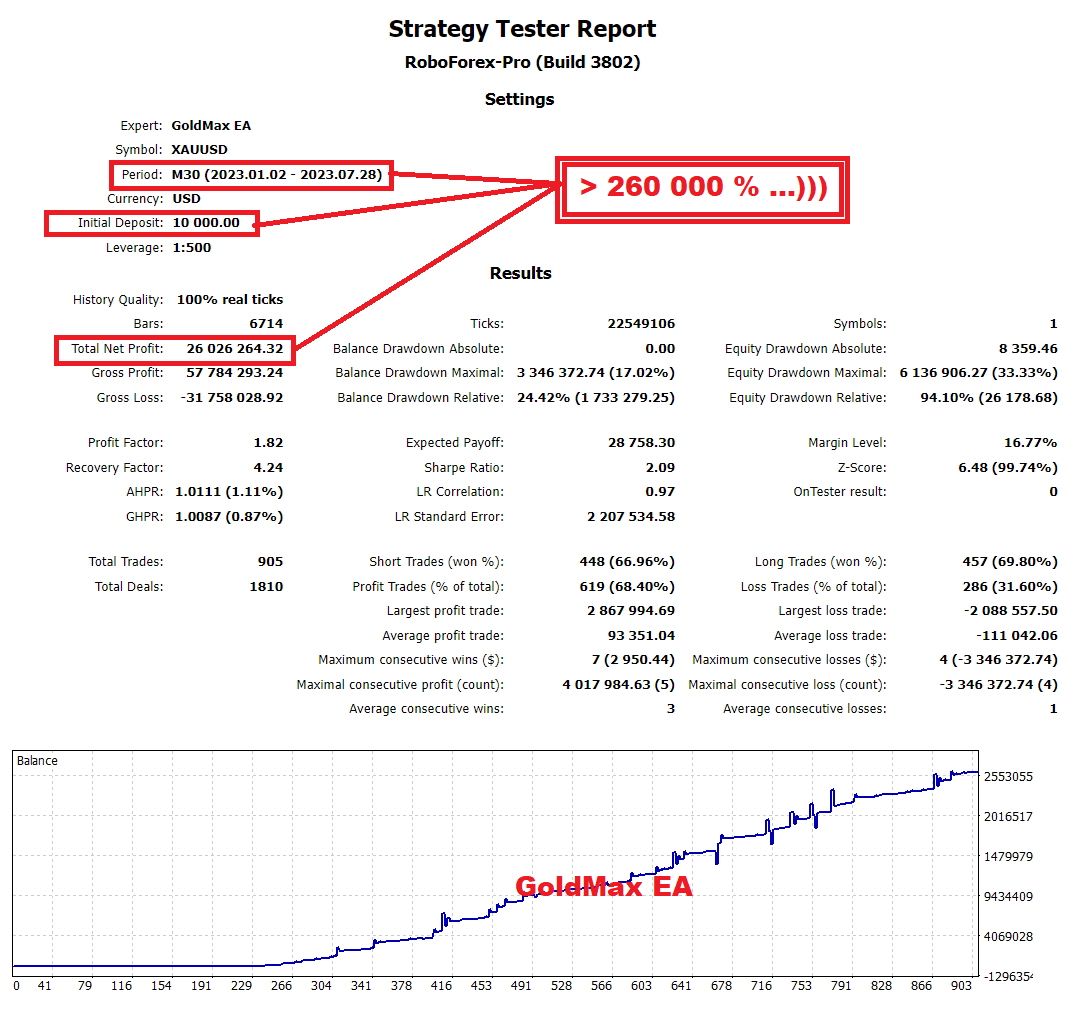Image resolution: width=1090 pixels, height=1015 pixels.
Task: Click the Bars value 6714
Action: click(266, 324)
